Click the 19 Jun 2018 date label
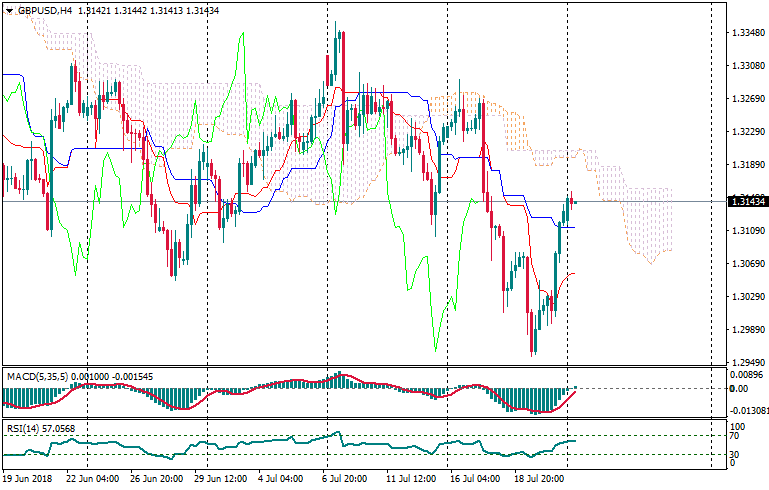The height and width of the screenshot is (490, 769). [27, 479]
